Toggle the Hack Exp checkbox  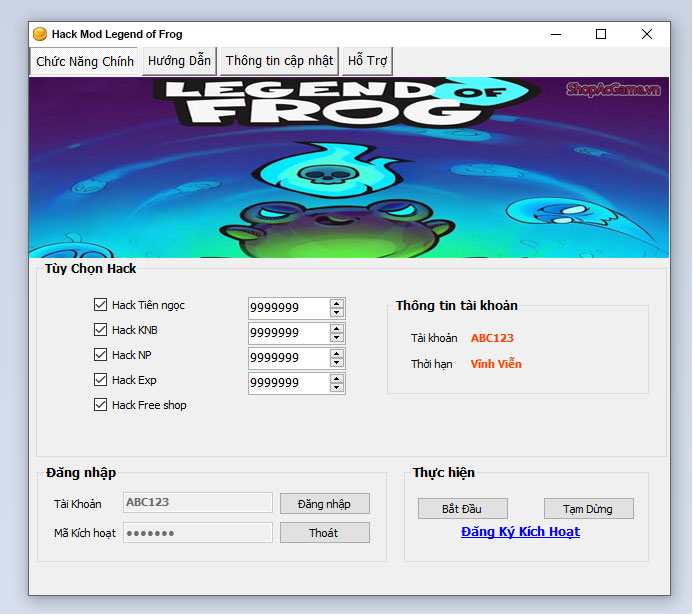[x=100, y=380]
